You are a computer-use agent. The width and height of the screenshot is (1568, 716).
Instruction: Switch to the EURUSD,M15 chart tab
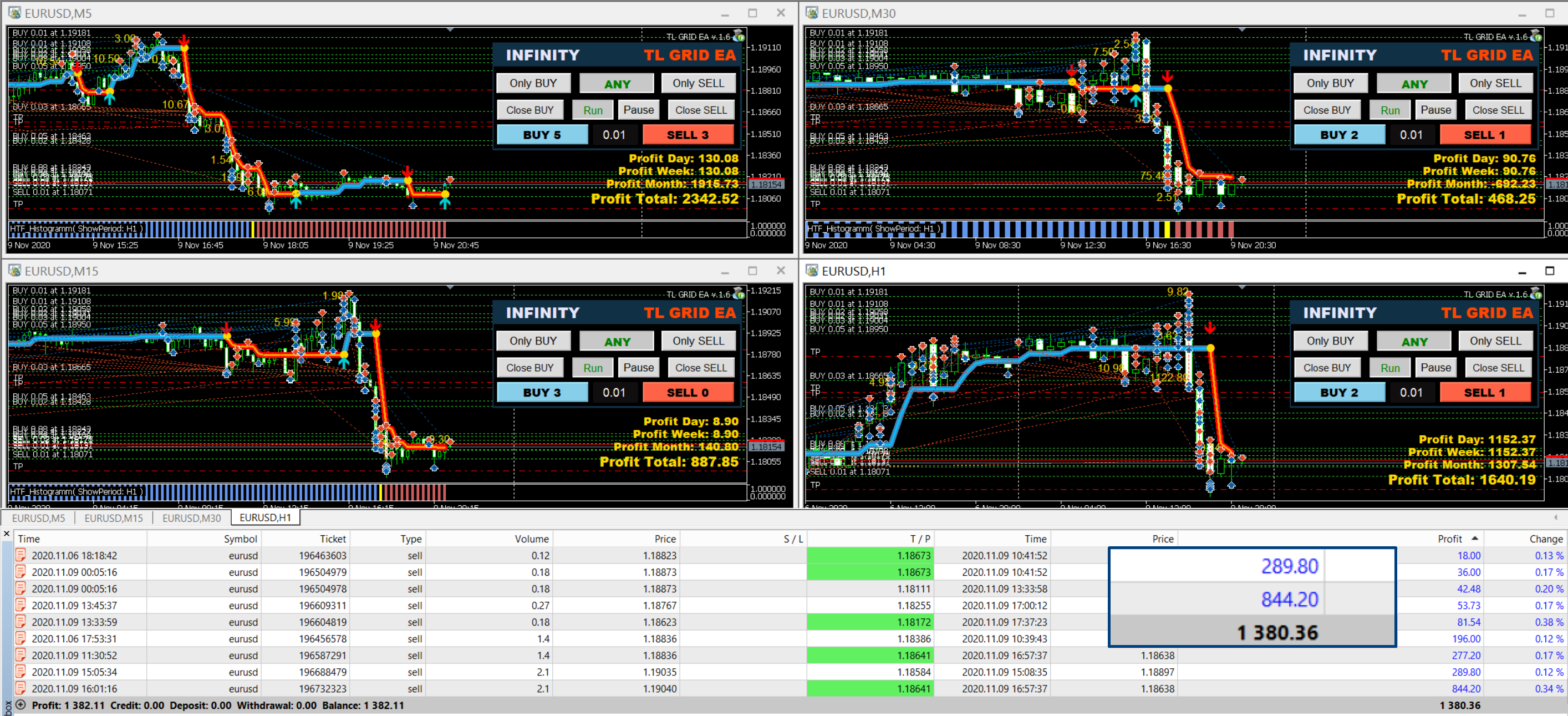pyautogui.click(x=113, y=518)
